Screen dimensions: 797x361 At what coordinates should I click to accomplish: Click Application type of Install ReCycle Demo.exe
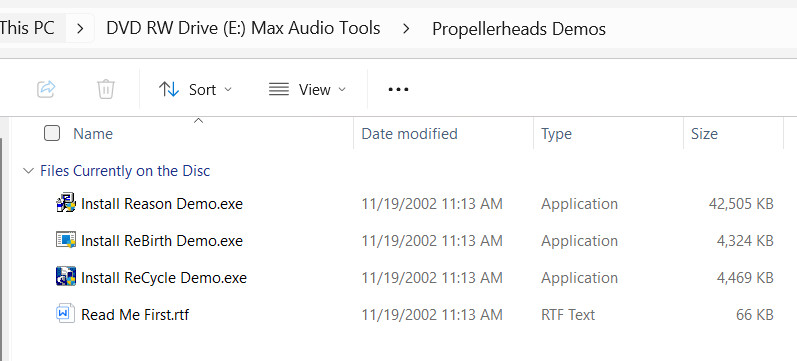(579, 278)
